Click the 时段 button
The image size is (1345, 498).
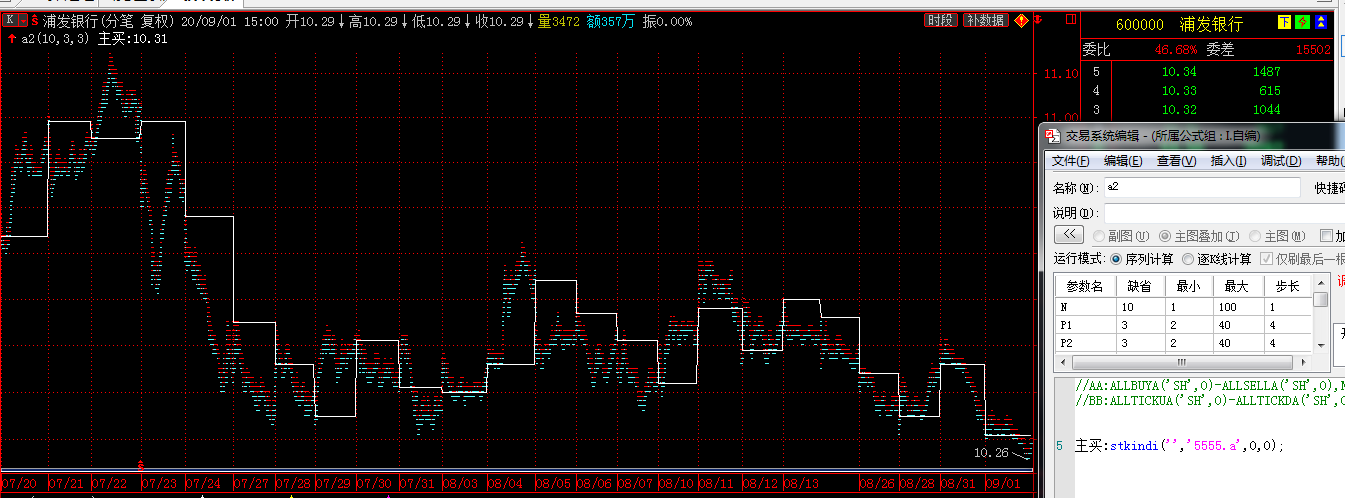(939, 20)
